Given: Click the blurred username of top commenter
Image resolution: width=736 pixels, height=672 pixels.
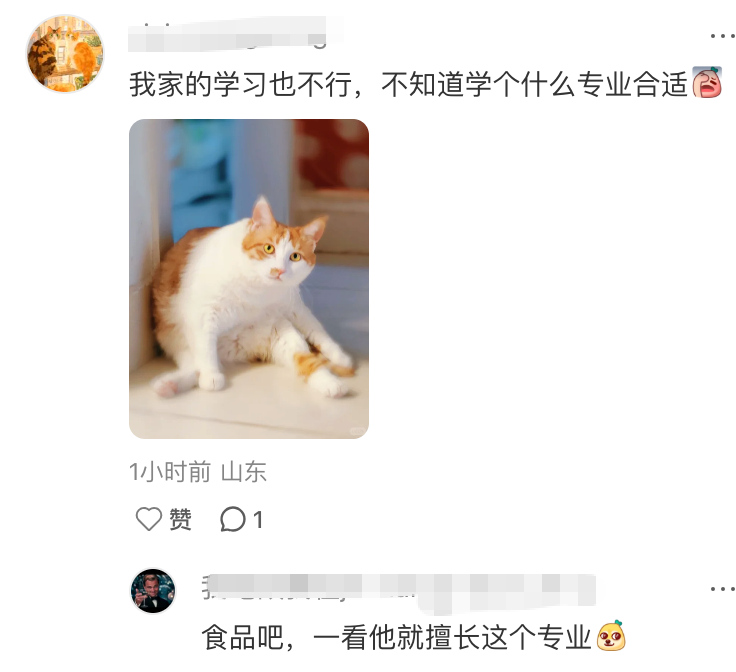Looking at the screenshot, I should [228, 34].
